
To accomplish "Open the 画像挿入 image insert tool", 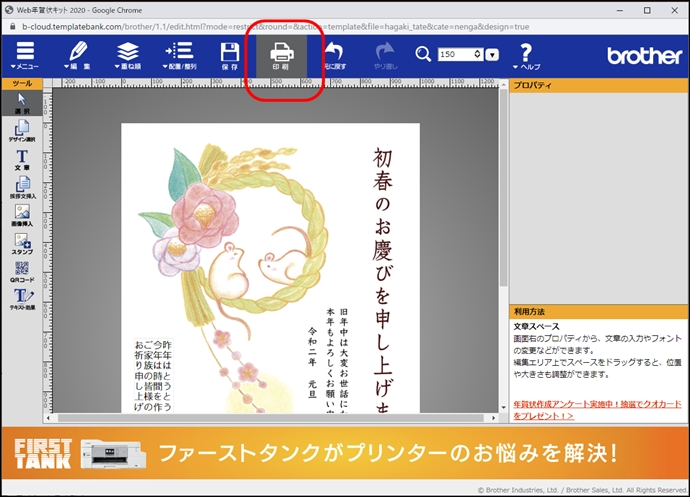I will coord(22,216).
